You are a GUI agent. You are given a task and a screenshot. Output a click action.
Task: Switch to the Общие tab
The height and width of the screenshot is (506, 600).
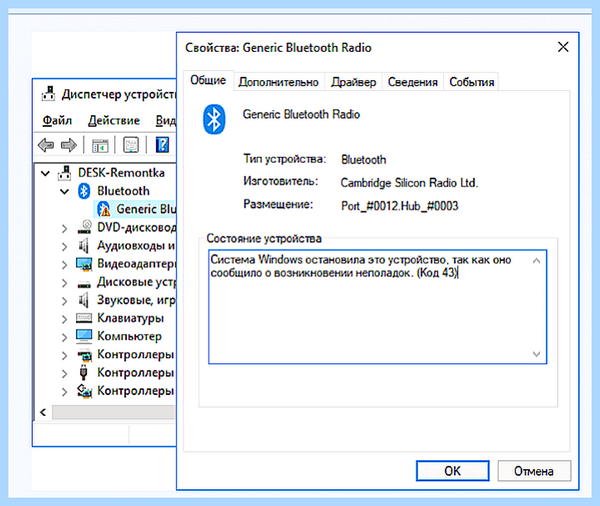[208, 80]
